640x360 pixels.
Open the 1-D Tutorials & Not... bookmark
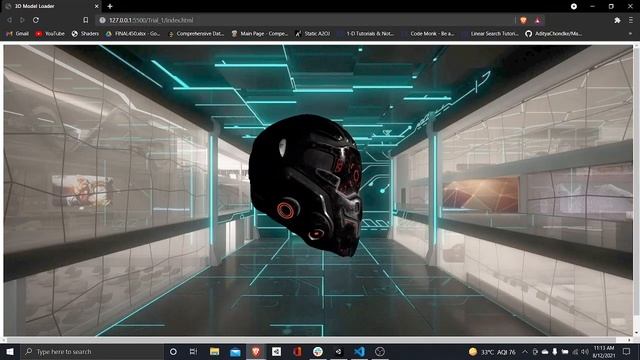[366, 33]
